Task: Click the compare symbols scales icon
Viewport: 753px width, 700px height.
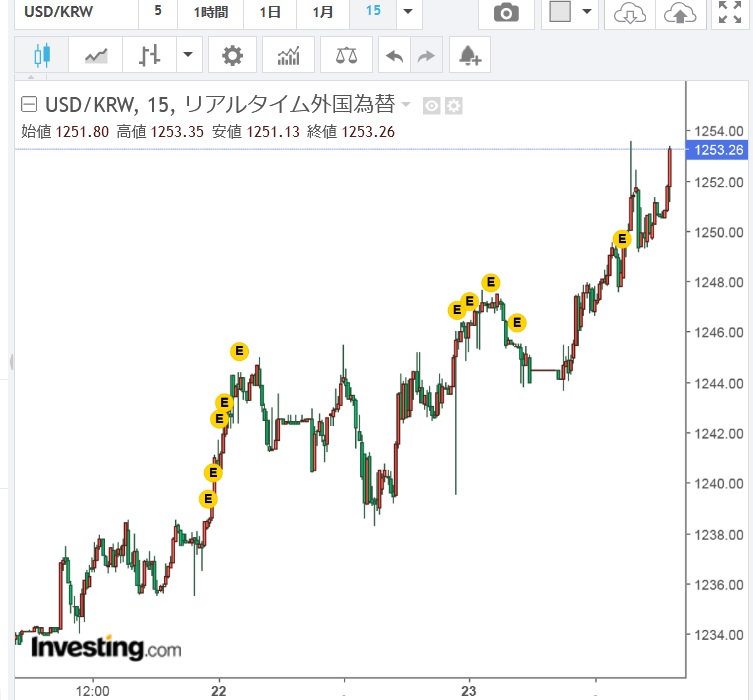Action: pos(346,56)
